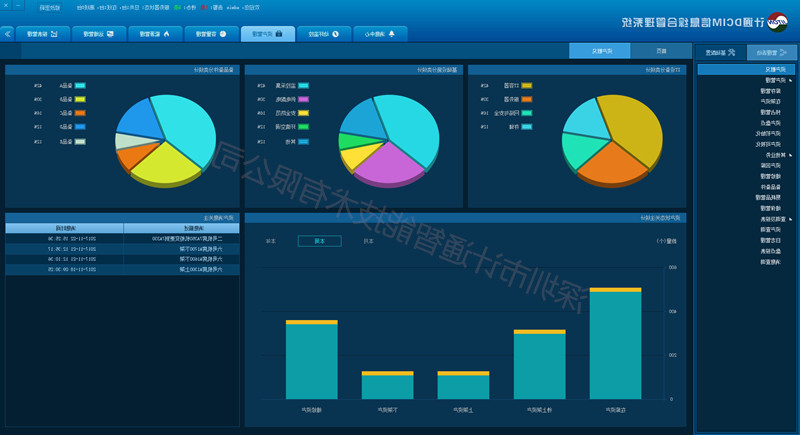
Task: Click the pie icon for 容量管理
Action: [x=223, y=33]
